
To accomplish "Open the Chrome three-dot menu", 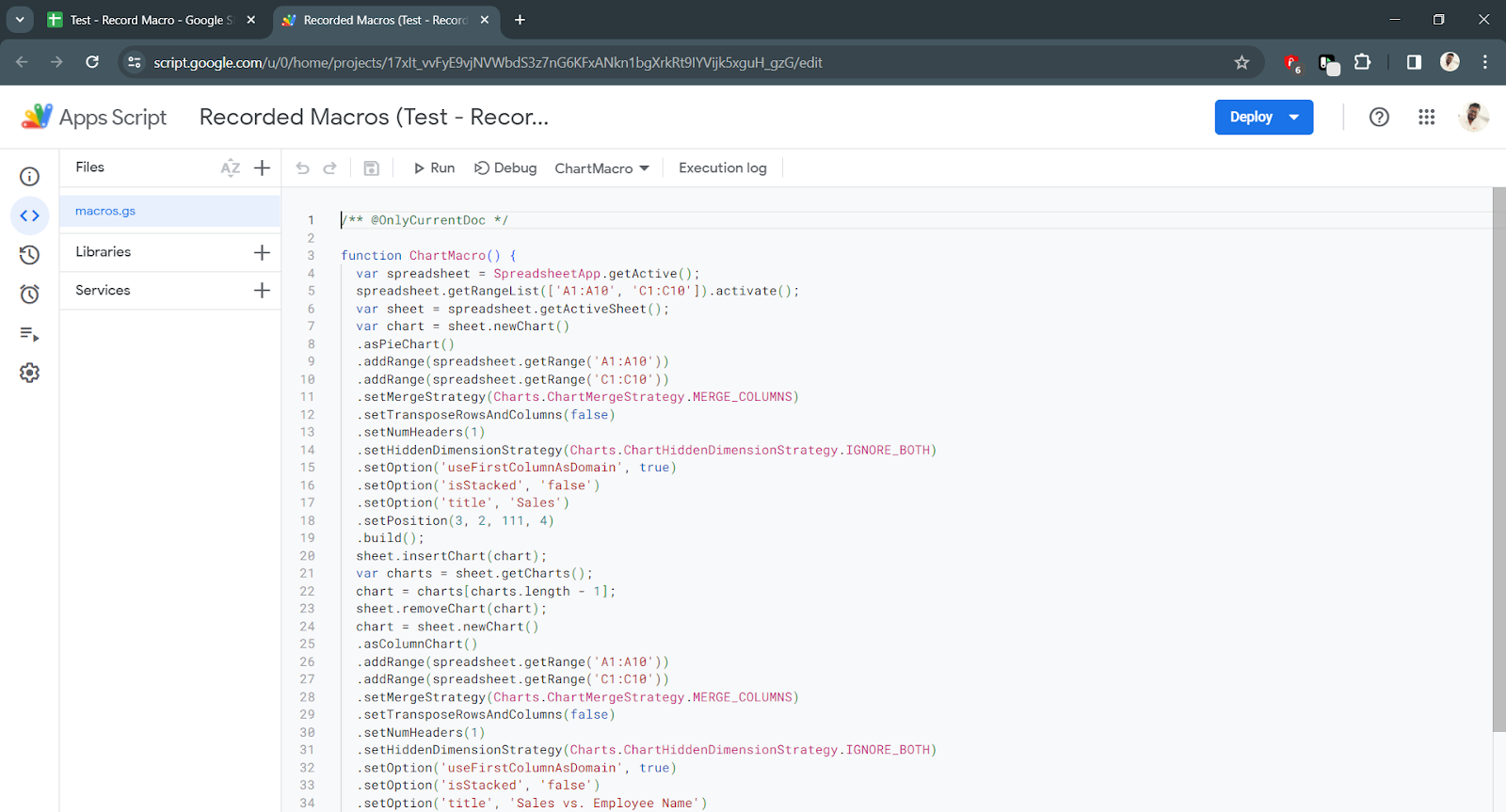I will pos(1485,62).
